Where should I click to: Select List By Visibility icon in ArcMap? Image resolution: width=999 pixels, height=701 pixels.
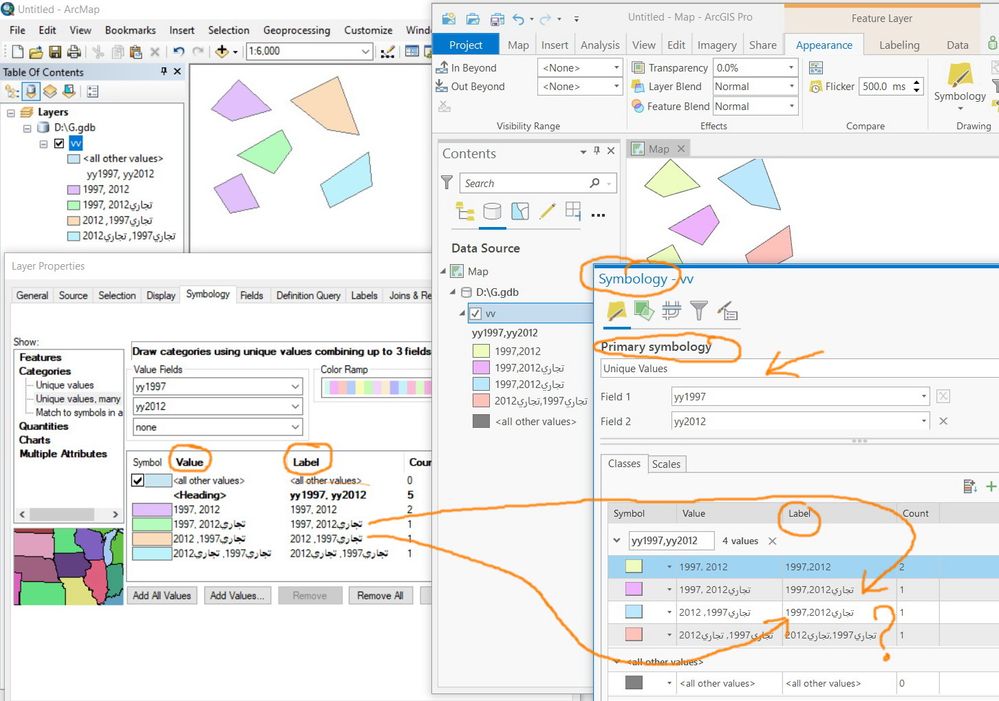click(x=50, y=92)
